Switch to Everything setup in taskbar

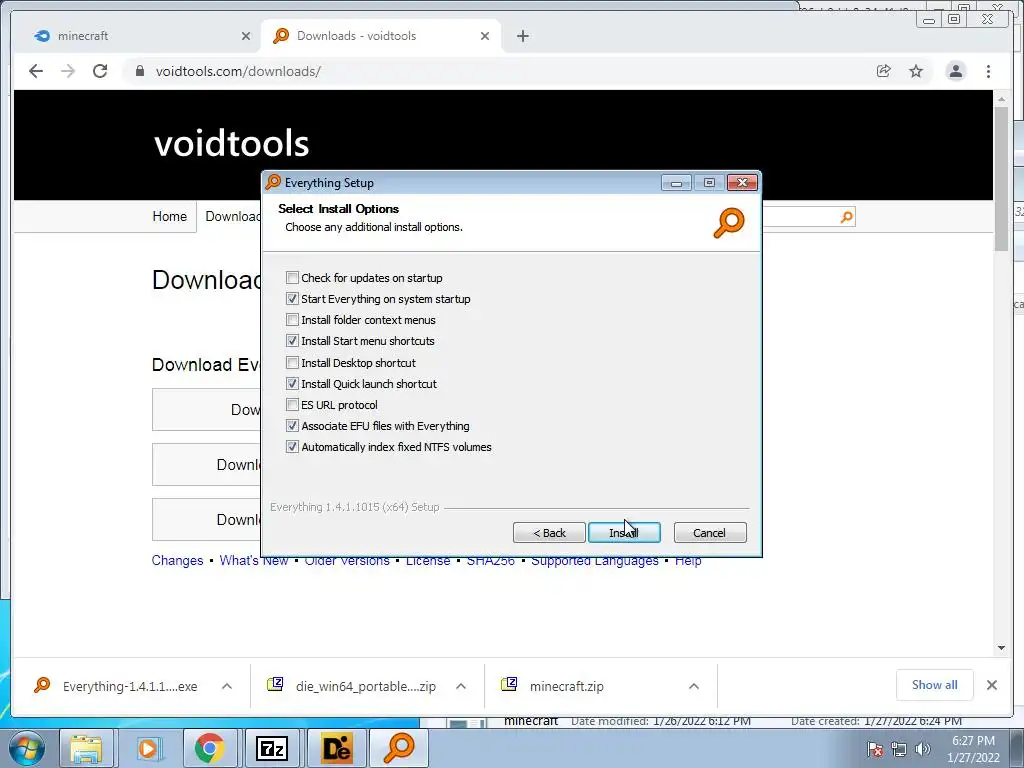click(399, 748)
